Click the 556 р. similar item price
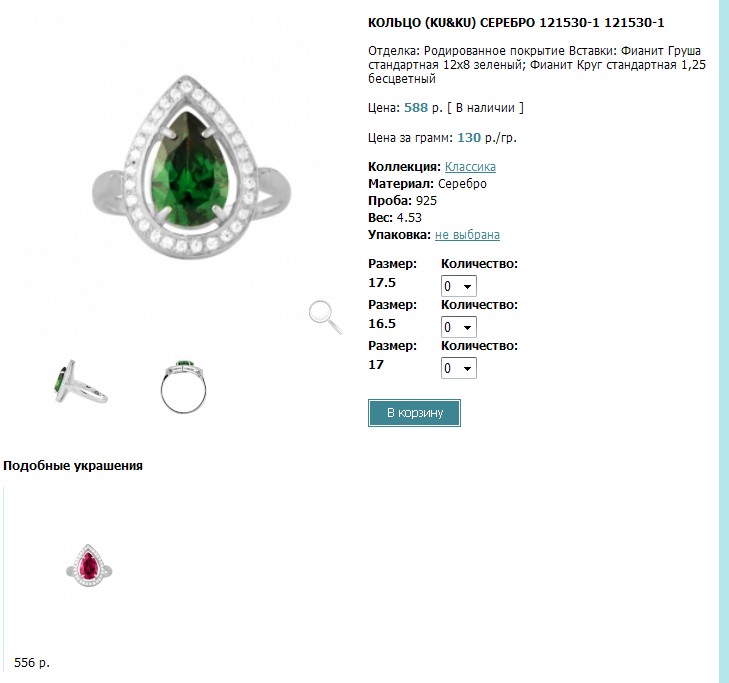The image size is (729, 683). tap(32, 663)
